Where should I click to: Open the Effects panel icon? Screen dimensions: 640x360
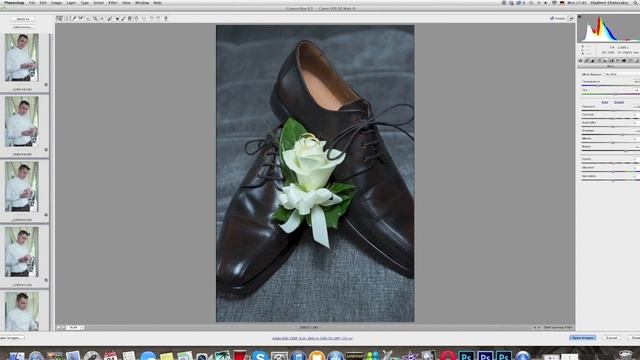[618, 60]
